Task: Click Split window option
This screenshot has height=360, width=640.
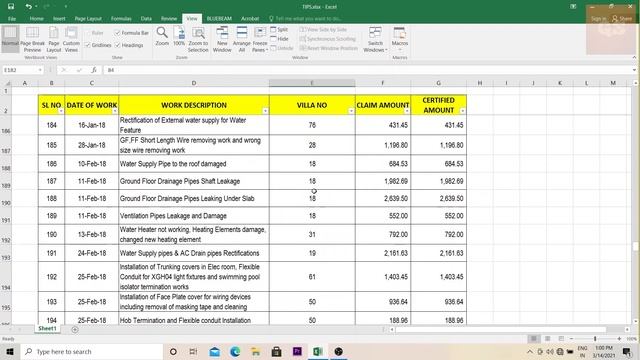Action: point(279,29)
